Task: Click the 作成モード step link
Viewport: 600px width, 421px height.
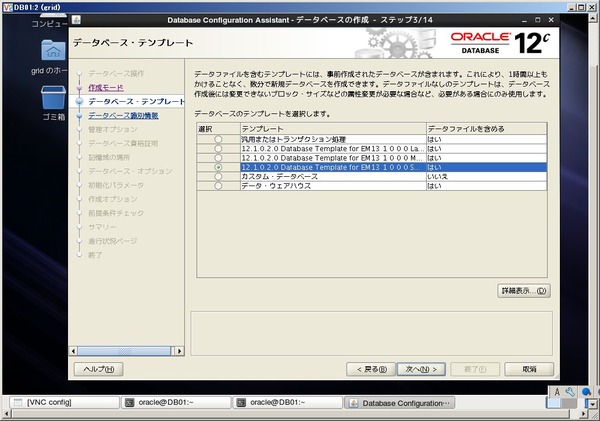Action: click(x=106, y=88)
